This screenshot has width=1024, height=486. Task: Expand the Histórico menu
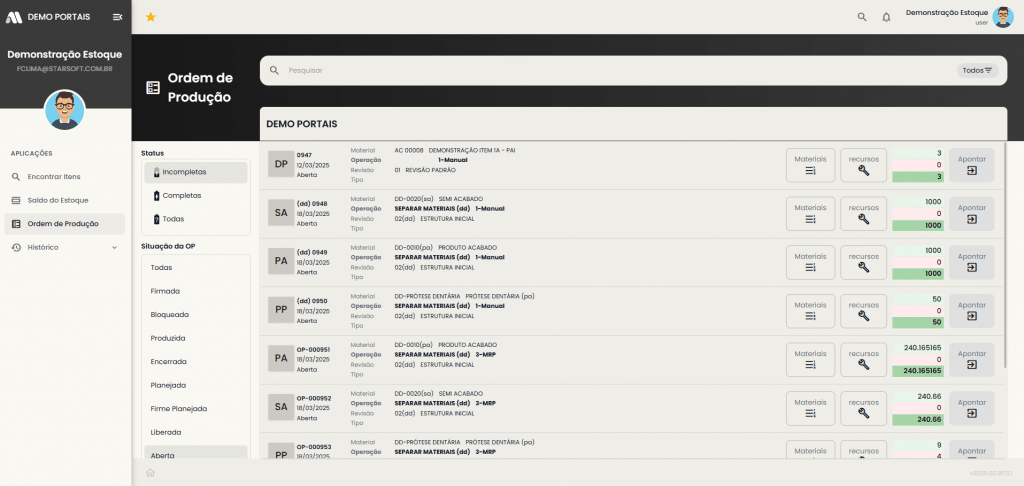pyautogui.click(x=65, y=248)
